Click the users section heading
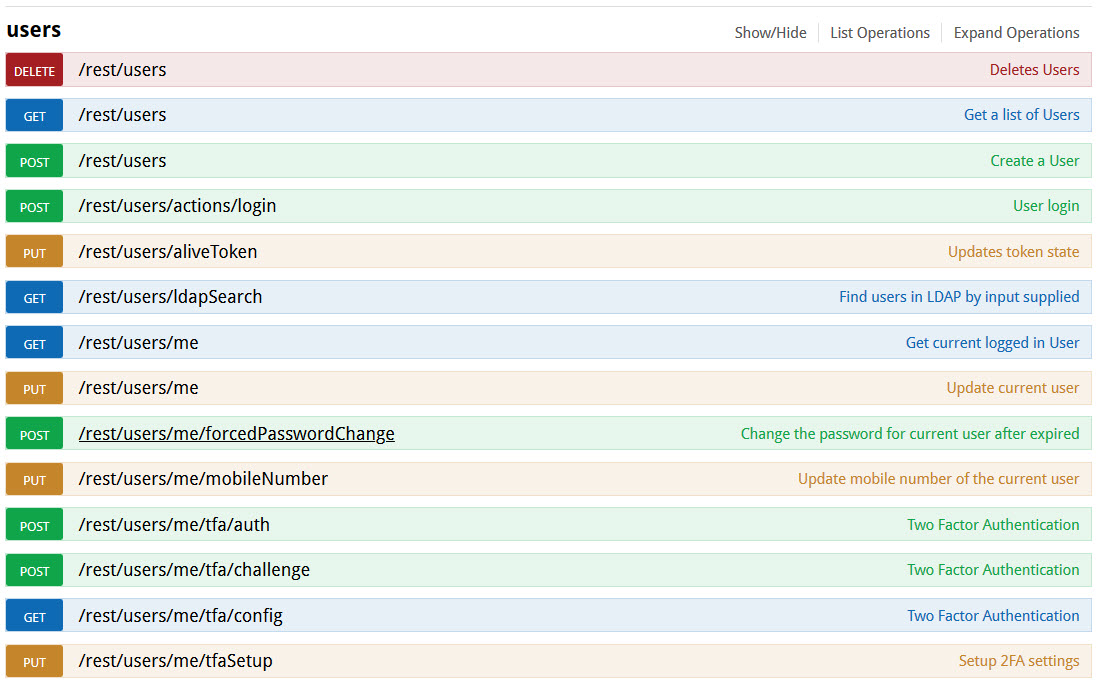The image size is (1097, 683). [34, 30]
